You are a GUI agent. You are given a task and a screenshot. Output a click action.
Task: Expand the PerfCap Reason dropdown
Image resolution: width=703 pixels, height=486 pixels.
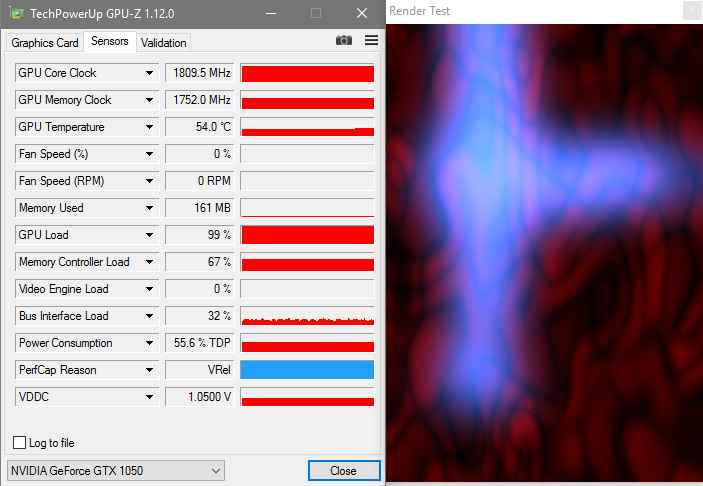[149, 370]
